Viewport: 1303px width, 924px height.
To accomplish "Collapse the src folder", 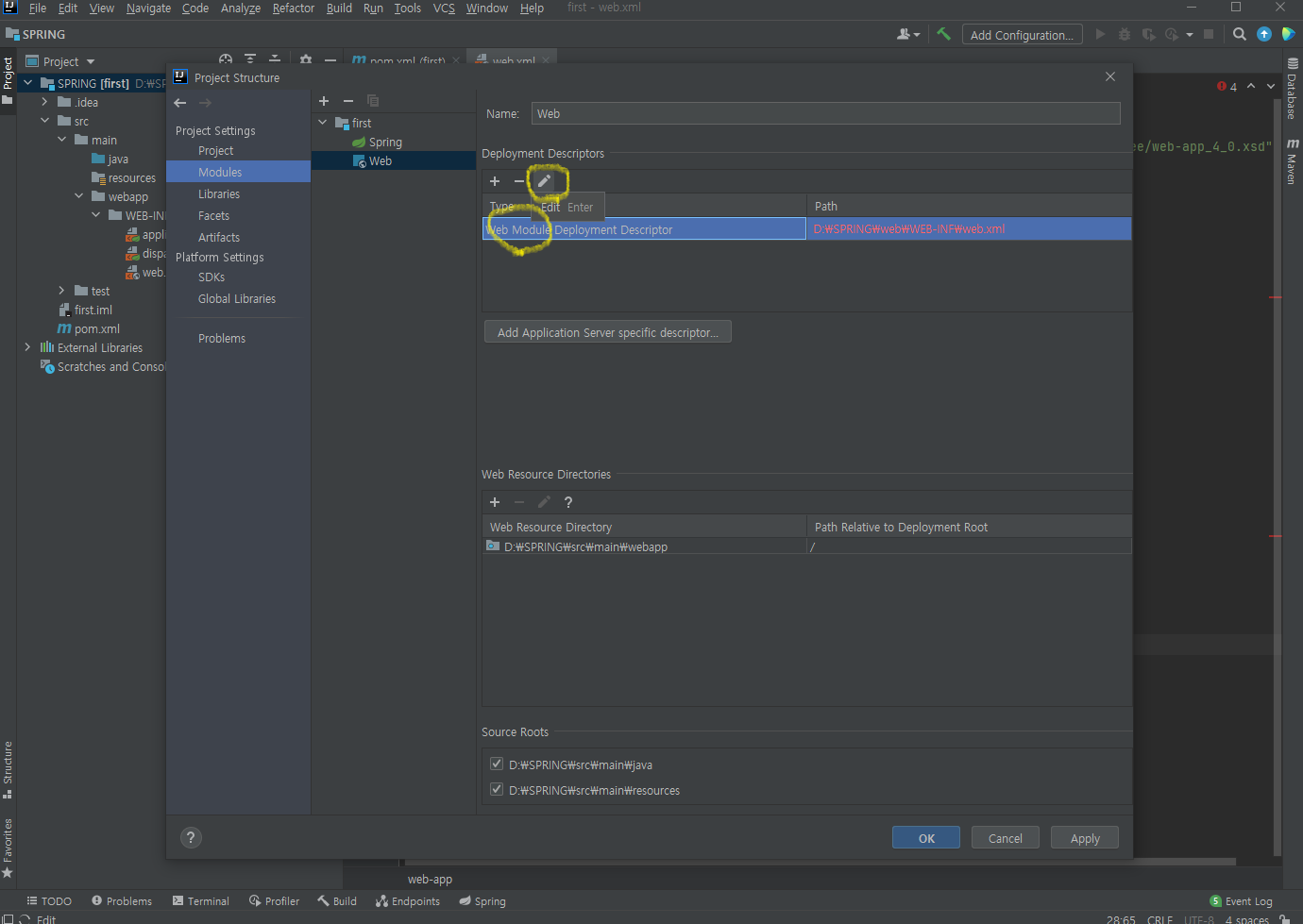I will (44, 121).
